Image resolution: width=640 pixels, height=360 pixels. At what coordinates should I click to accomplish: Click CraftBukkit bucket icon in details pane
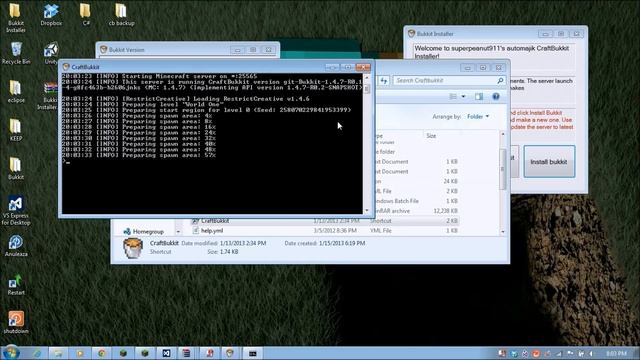click(x=133, y=248)
